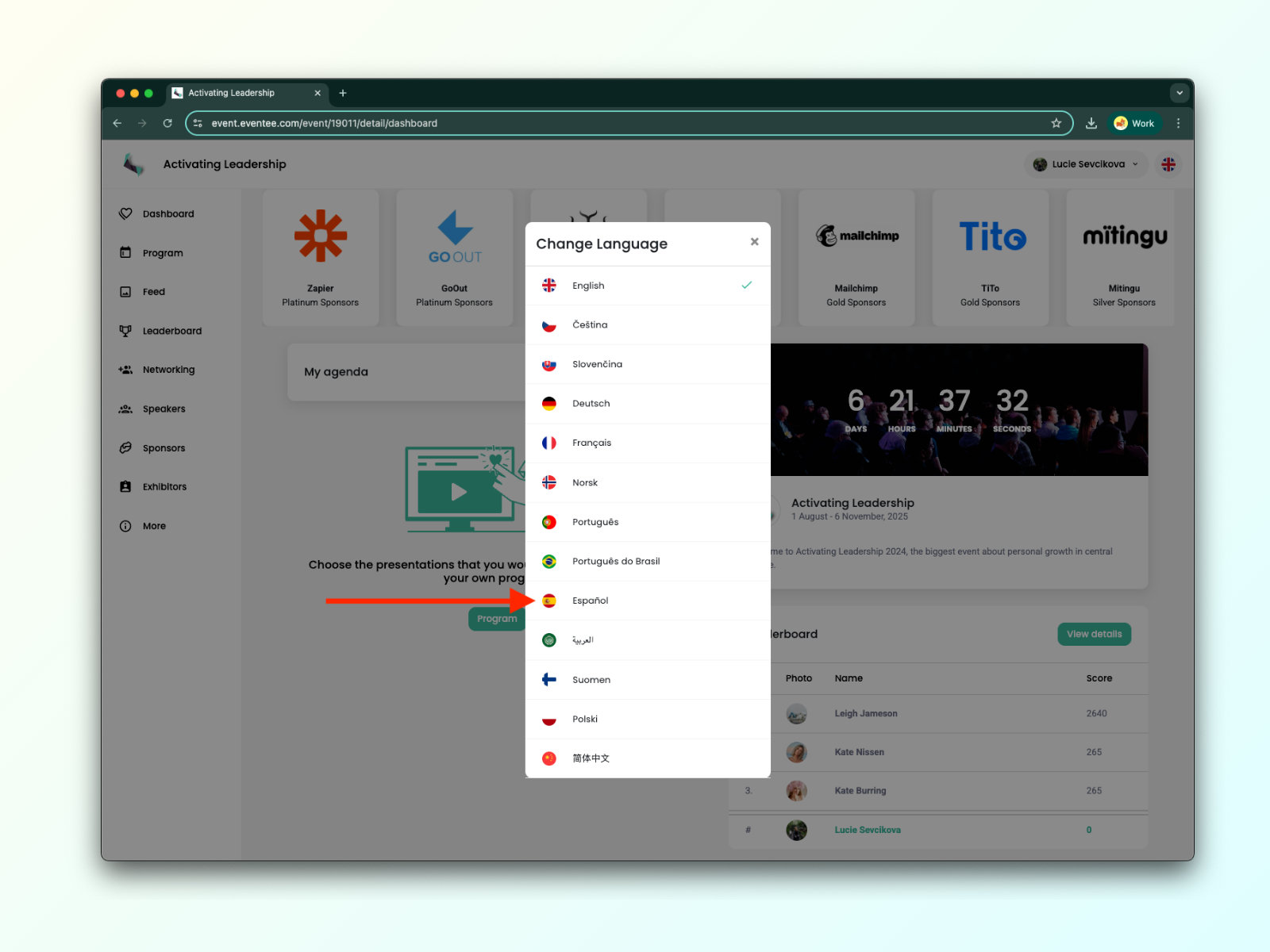Screen dimensions: 1270x952
Task: Open Sponsors section in sidebar
Action: click(x=152, y=448)
